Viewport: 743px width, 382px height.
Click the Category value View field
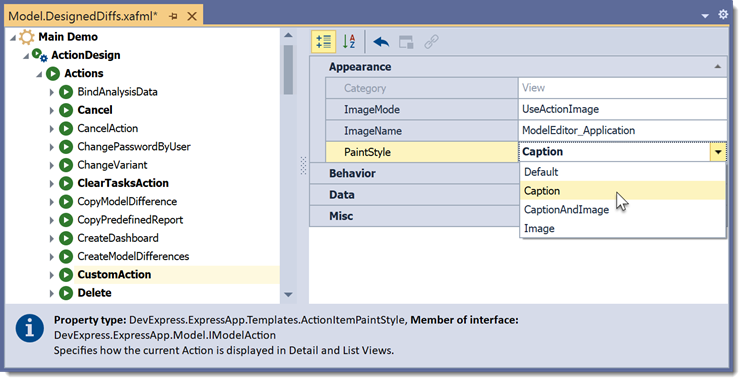click(x=623, y=88)
